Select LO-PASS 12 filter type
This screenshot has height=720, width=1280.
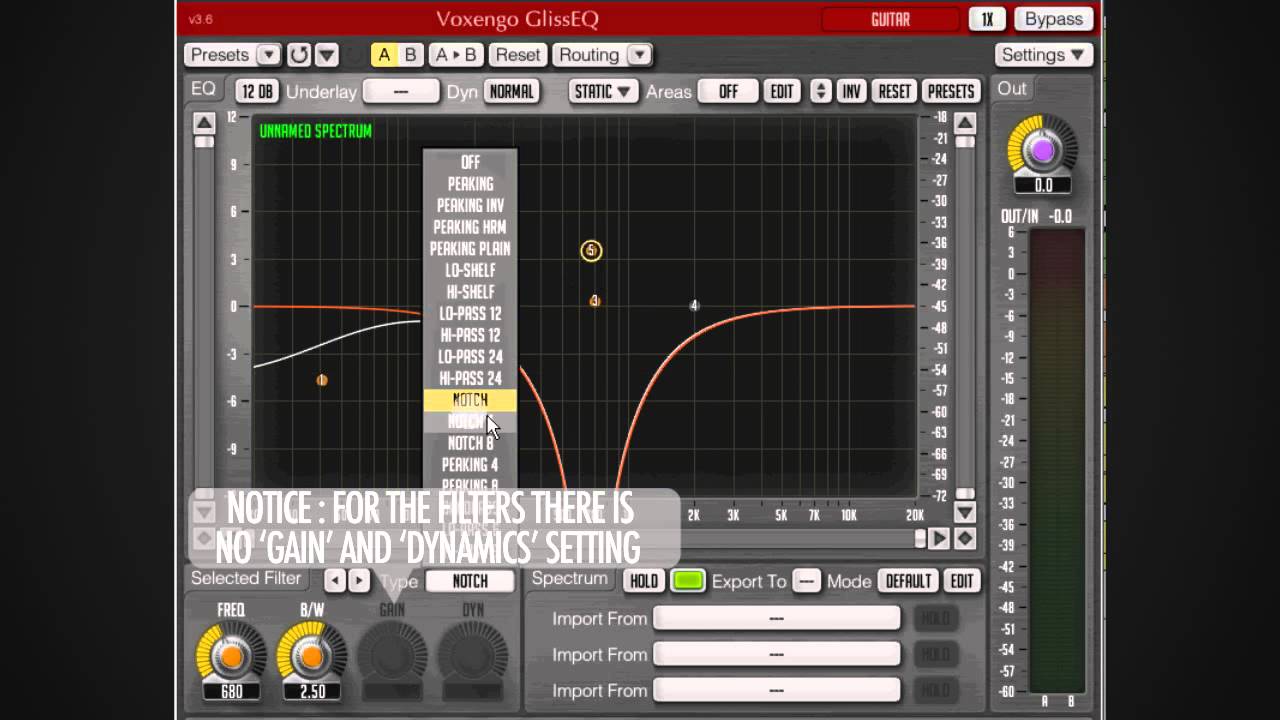[470, 314]
